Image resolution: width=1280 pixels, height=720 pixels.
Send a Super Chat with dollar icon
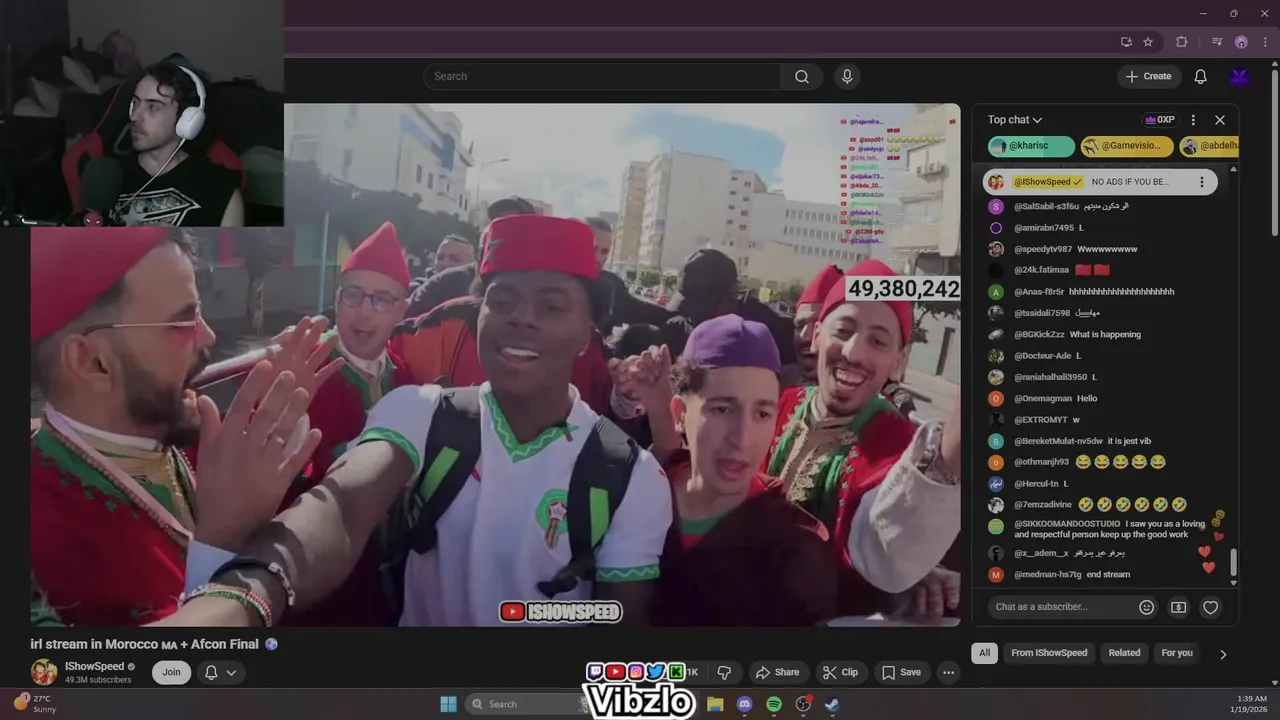(x=1179, y=607)
